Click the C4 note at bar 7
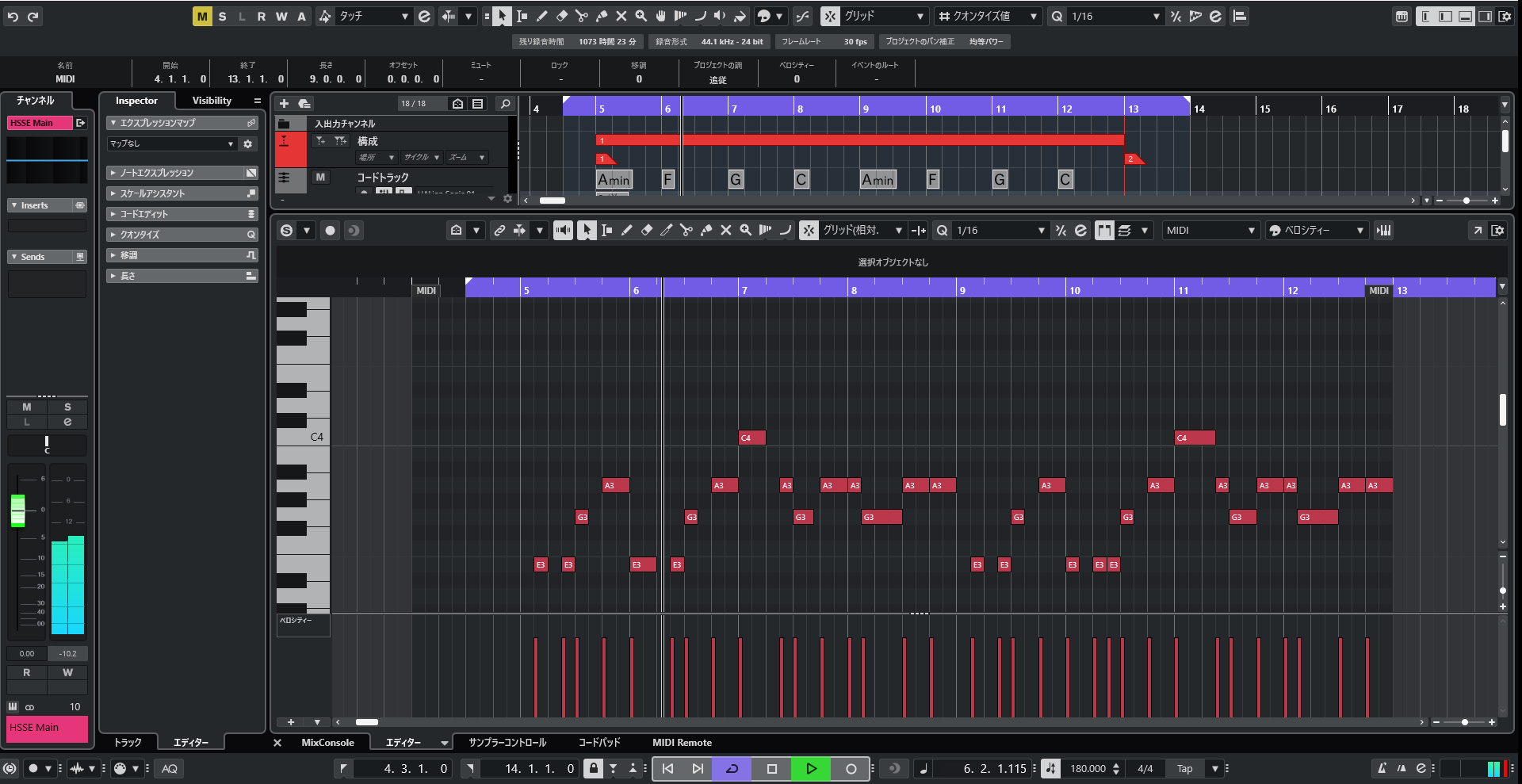Screen dimensions: 1522x784 [x=751, y=438]
